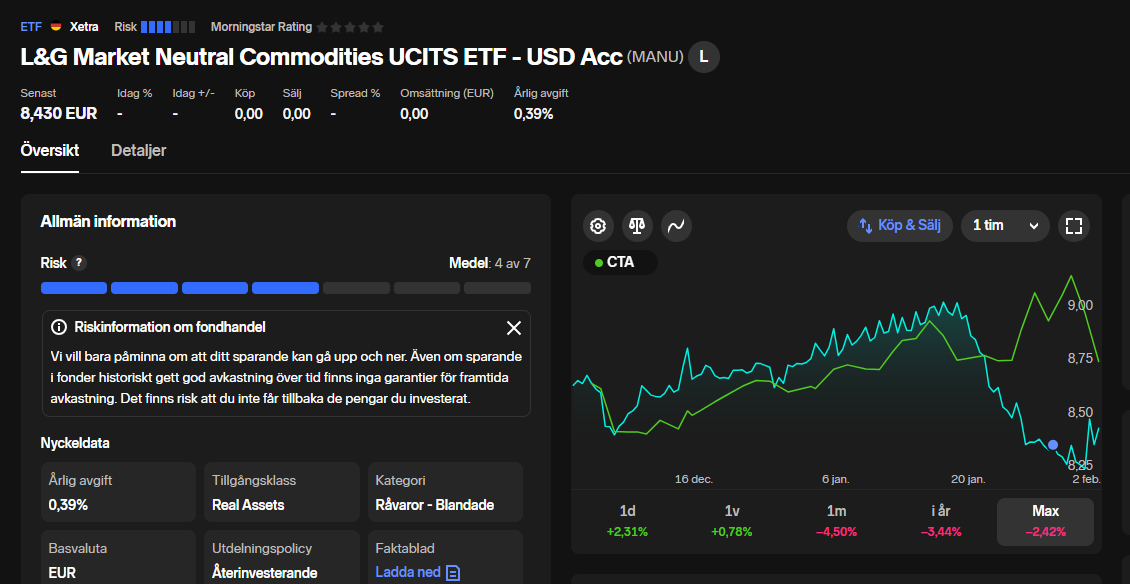
Task: Click the blue marker dot on chart
Action: (1053, 444)
